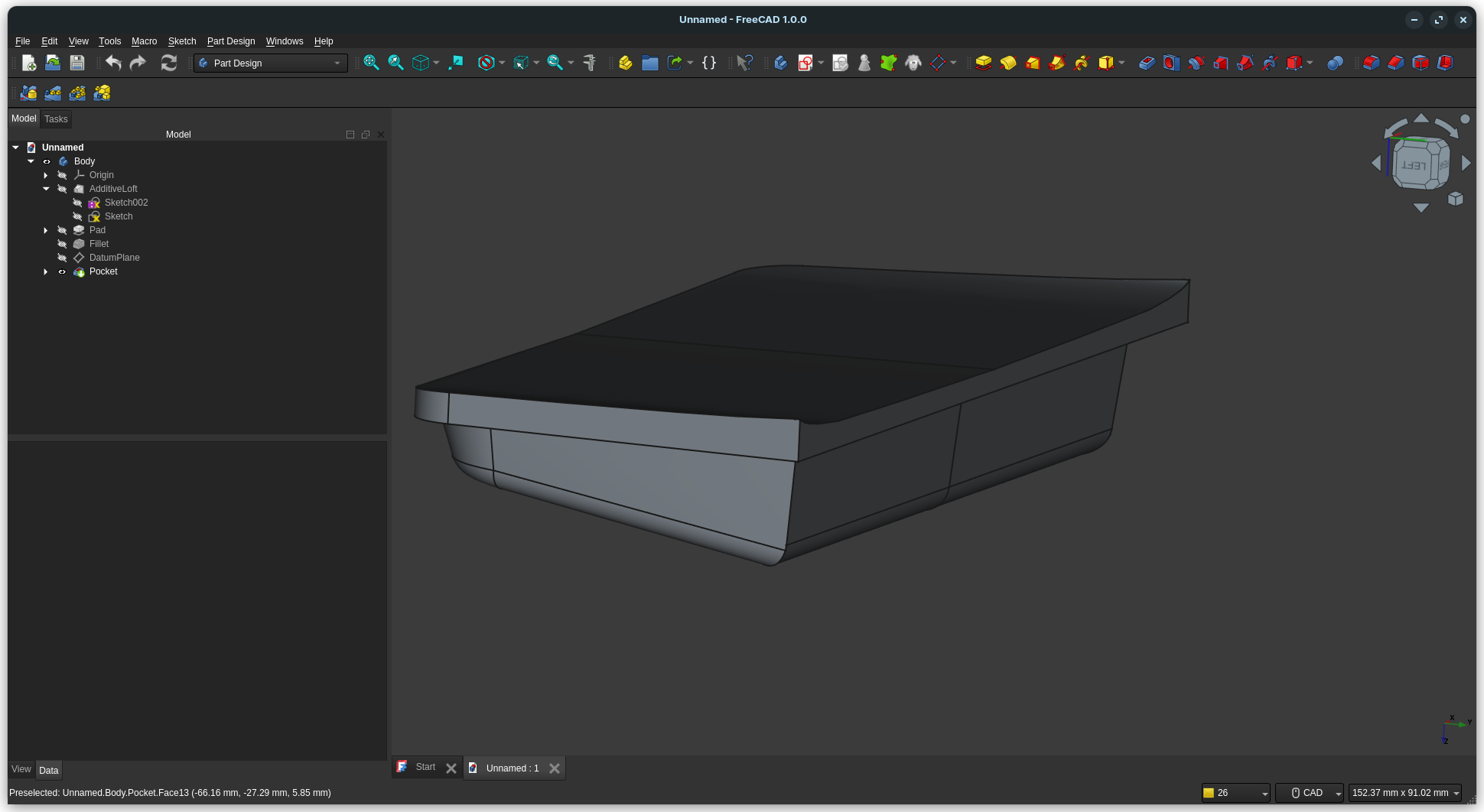Open the Part Design workbench dropdown

pyautogui.click(x=271, y=63)
